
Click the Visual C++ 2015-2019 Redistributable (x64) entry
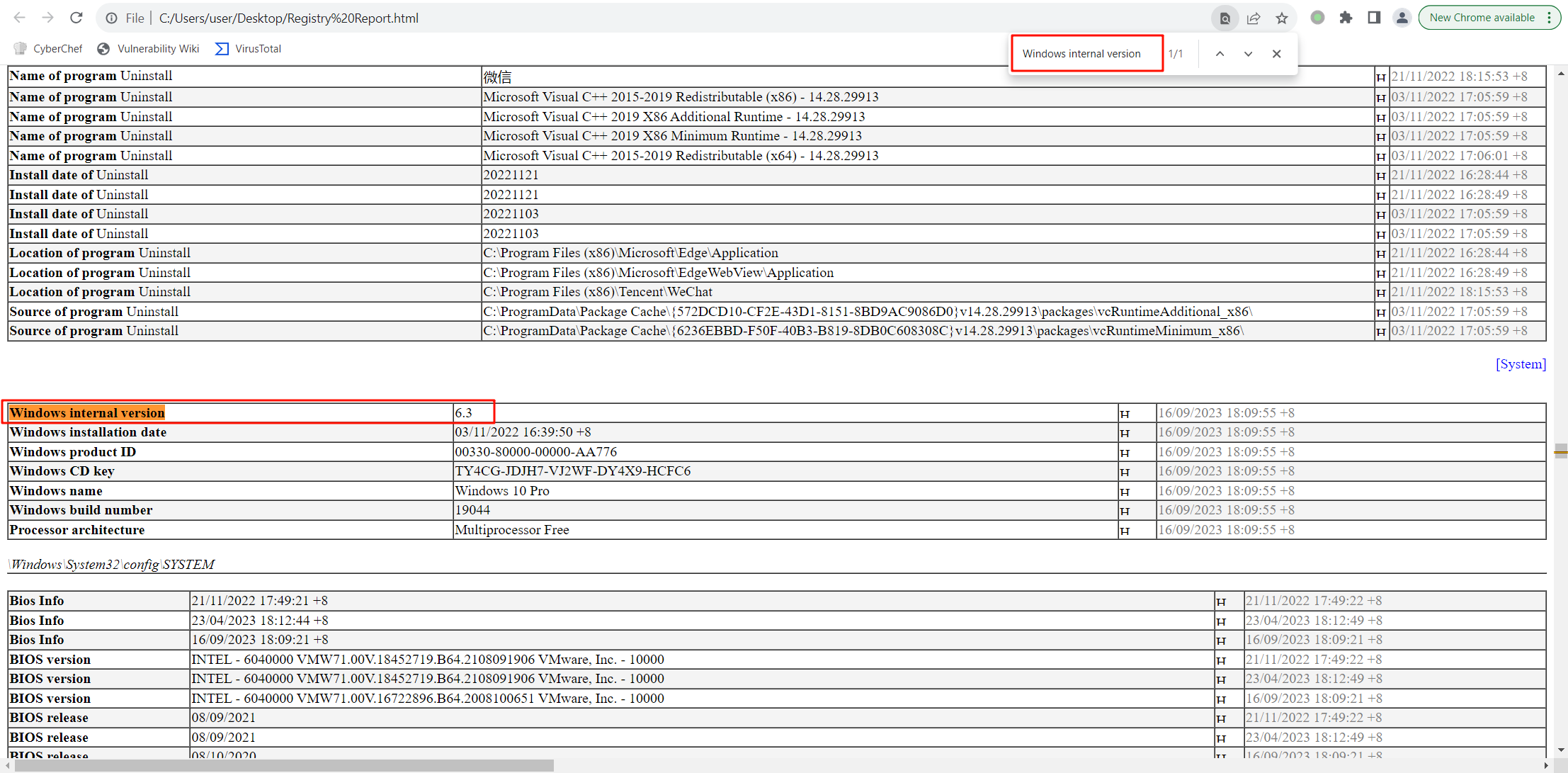(681, 156)
